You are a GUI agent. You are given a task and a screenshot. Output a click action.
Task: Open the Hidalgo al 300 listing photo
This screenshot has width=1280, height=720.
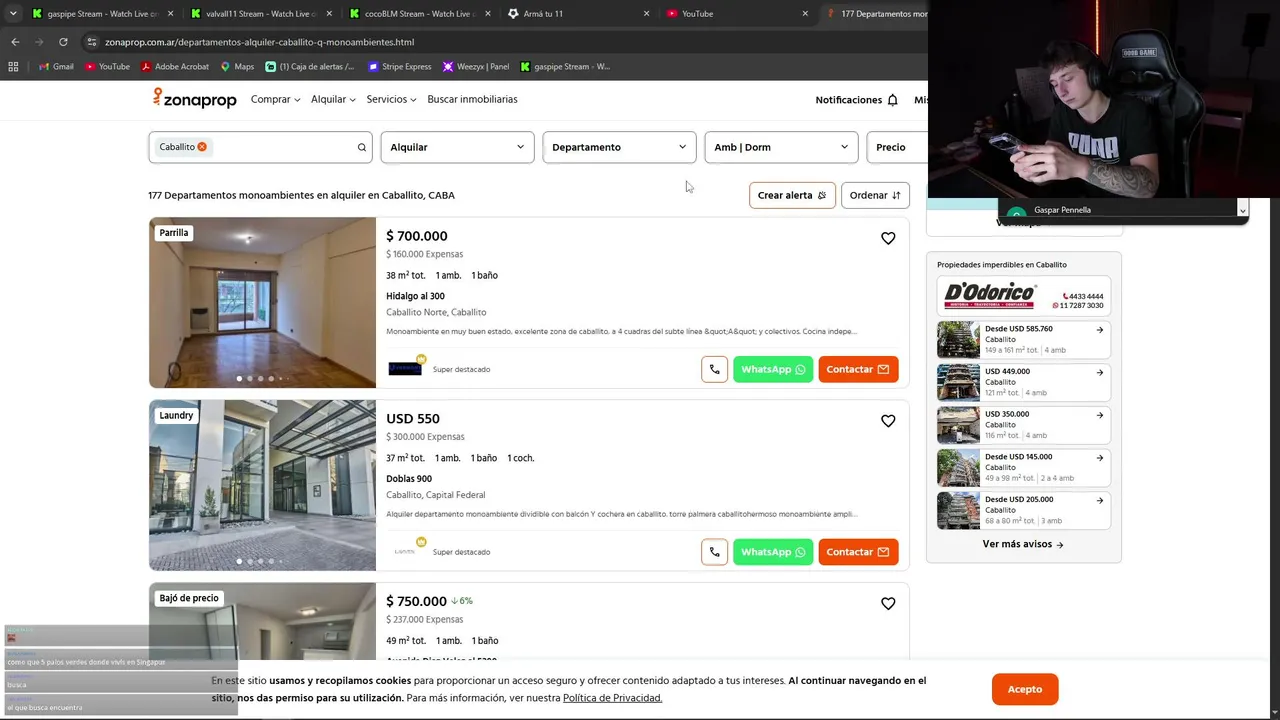click(x=262, y=302)
